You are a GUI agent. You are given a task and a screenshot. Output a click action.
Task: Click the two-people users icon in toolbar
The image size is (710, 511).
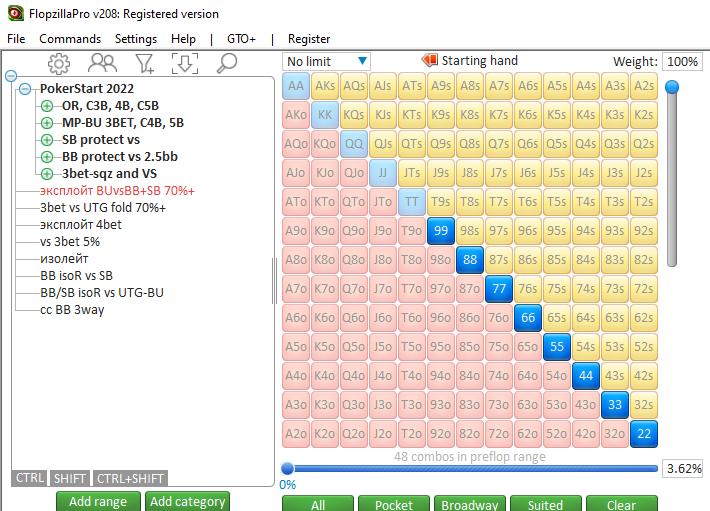102,63
